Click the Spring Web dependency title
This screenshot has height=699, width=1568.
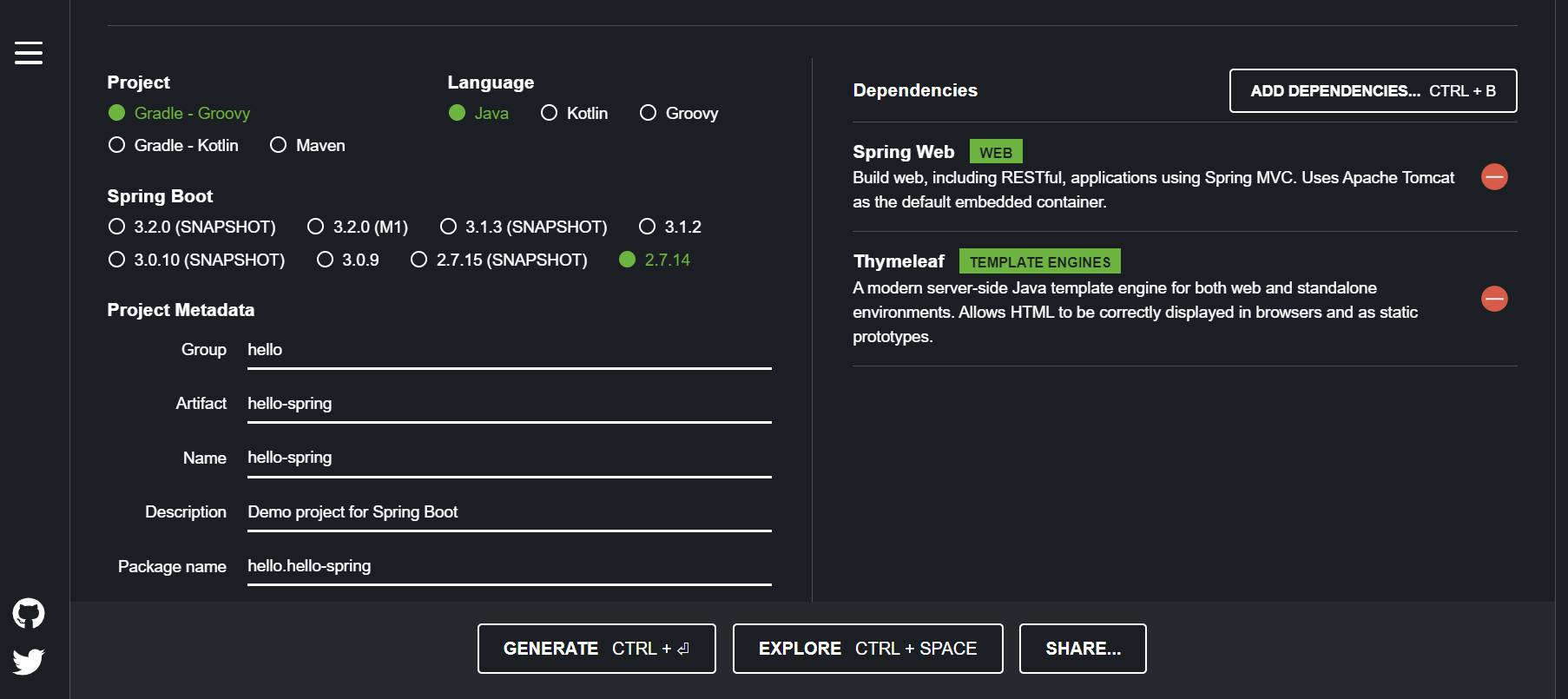(903, 152)
